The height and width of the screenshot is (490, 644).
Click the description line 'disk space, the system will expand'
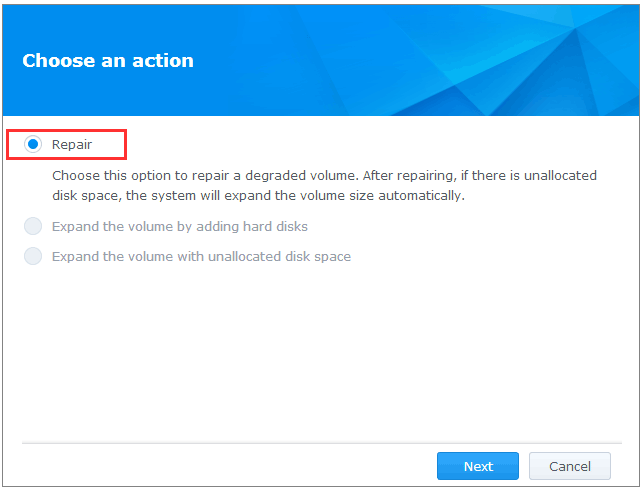tap(258, 196)
